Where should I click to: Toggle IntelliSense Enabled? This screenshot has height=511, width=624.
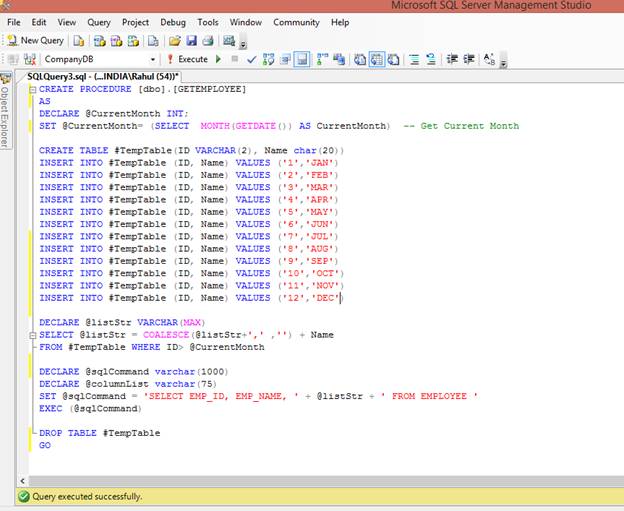pos(302,59)
